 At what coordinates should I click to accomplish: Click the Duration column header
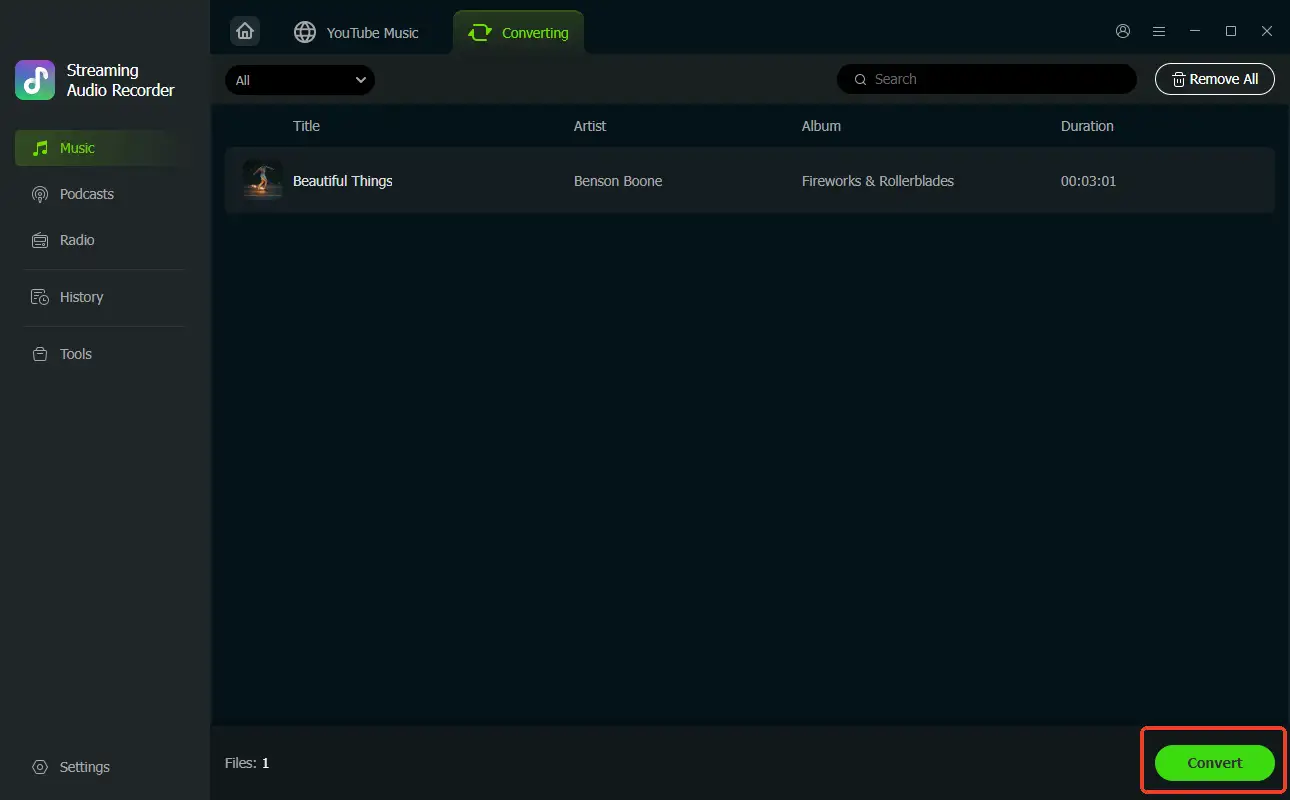tap(1087, 126)
